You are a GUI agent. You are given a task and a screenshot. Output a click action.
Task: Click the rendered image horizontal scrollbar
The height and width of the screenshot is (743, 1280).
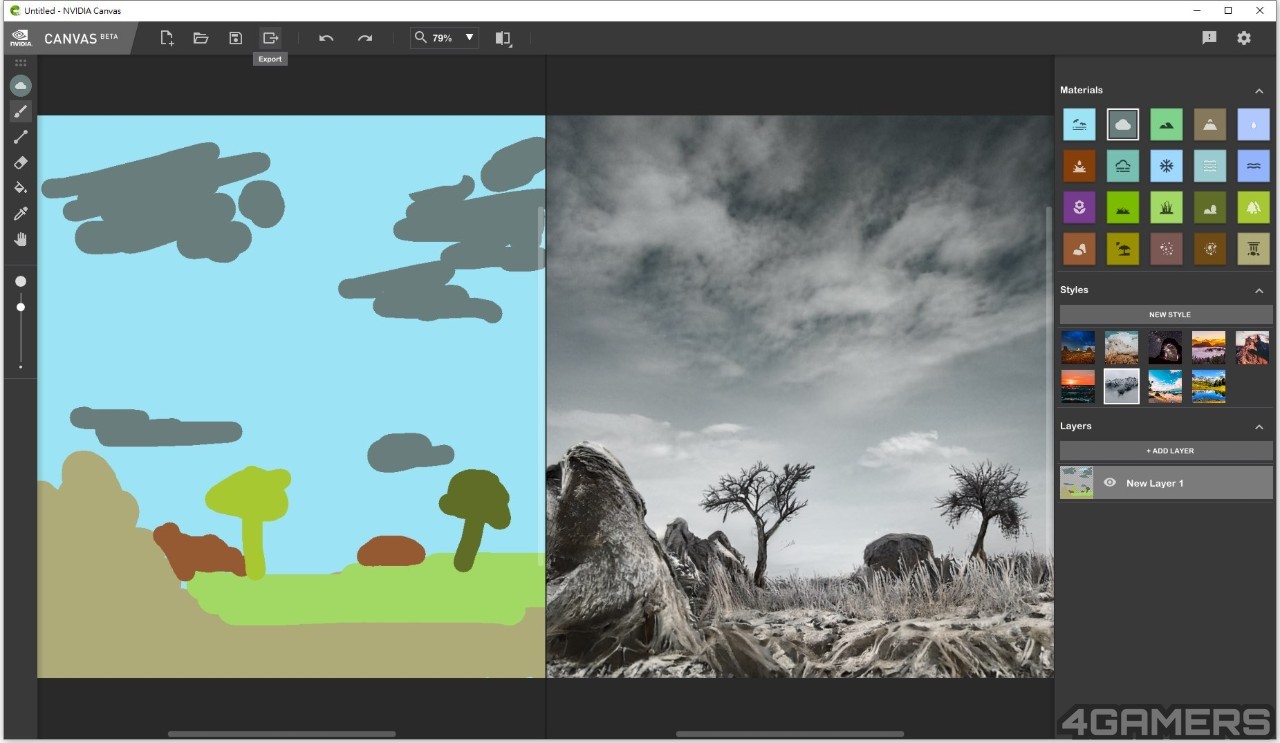click(790, 734)
